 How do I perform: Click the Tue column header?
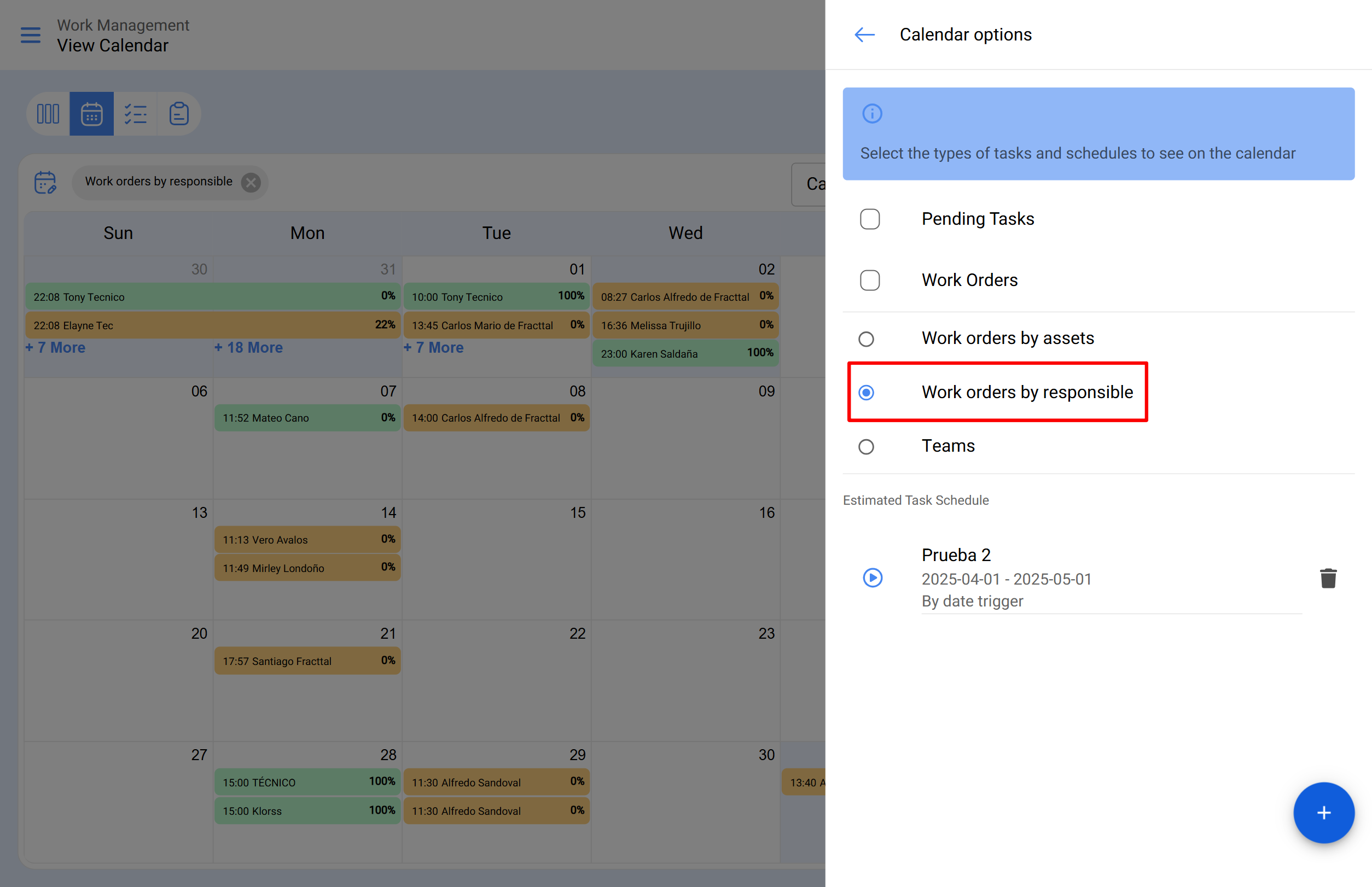496,234
